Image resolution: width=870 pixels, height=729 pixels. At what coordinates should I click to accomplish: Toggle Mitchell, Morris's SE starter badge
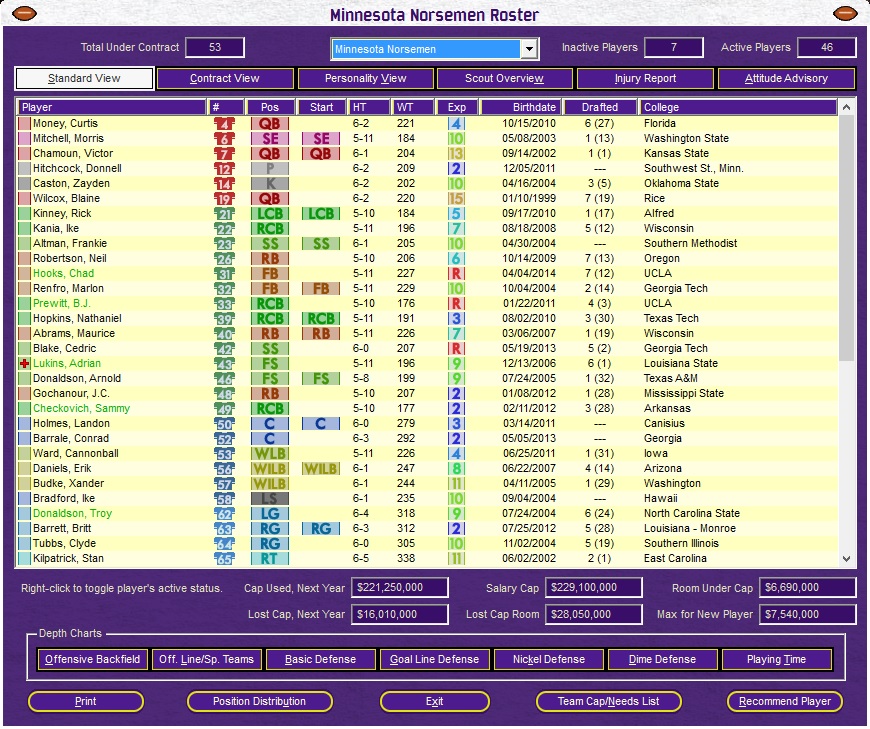coord(323,138)
